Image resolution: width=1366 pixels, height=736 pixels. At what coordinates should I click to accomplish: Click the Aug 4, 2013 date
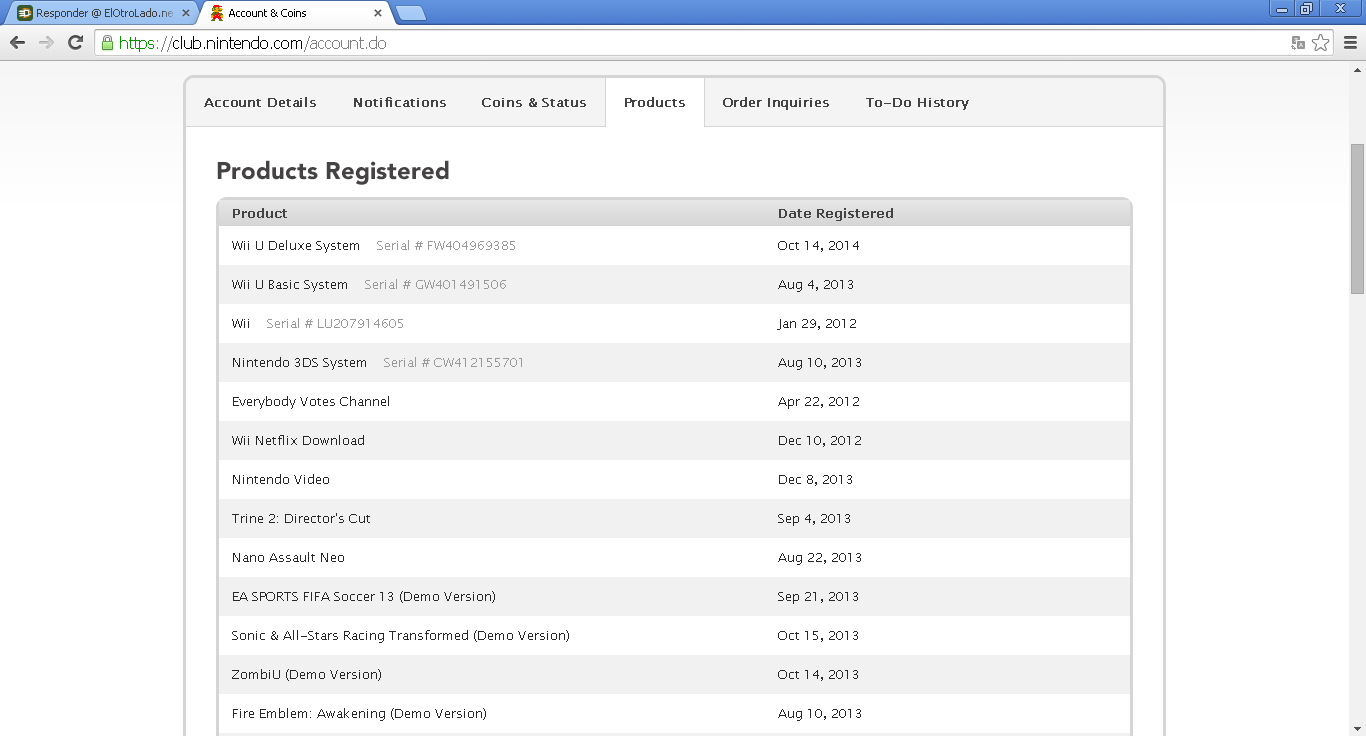(816, 284)
